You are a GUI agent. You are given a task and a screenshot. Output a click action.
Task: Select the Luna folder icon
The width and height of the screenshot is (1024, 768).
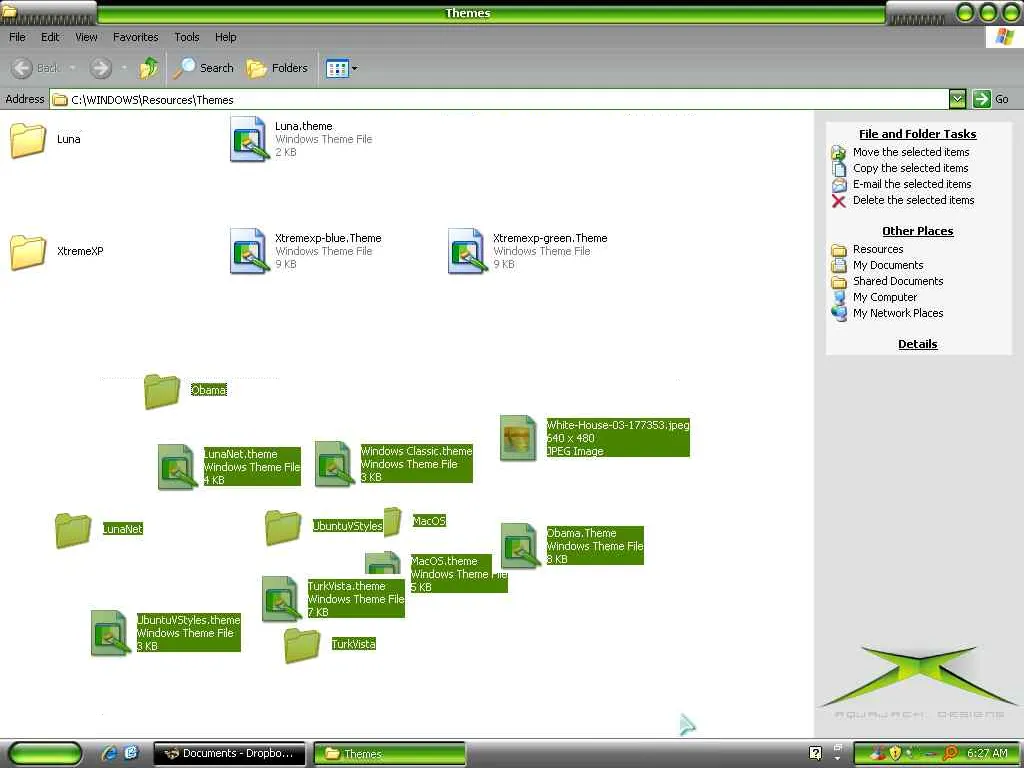click(x=28, y=140)
